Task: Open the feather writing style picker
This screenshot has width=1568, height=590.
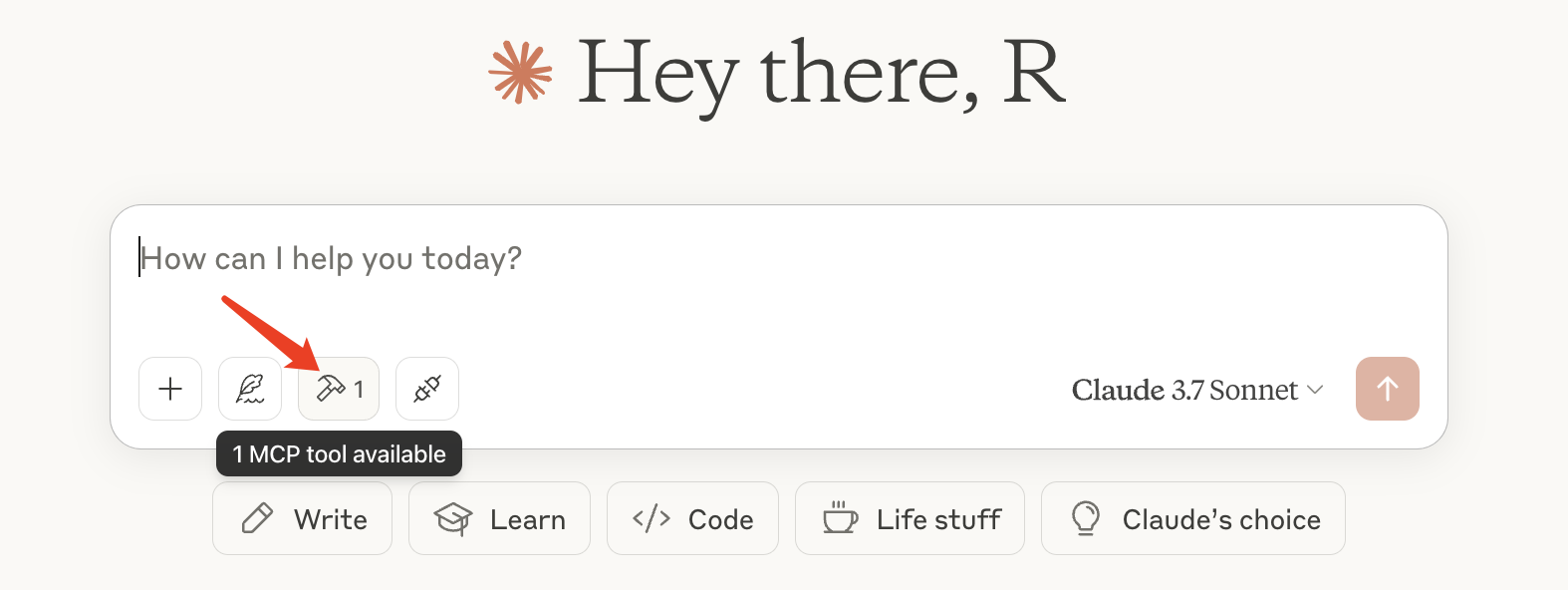Action: (x=250, y=389)
